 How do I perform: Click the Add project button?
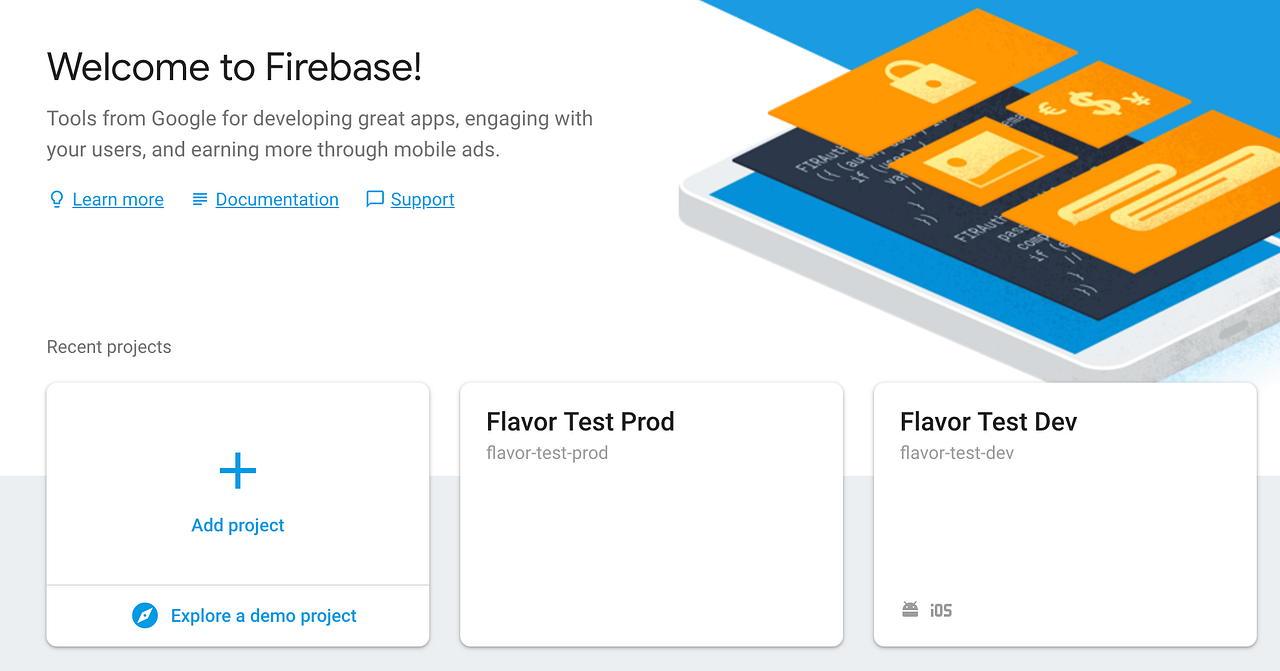coord(237,524)
